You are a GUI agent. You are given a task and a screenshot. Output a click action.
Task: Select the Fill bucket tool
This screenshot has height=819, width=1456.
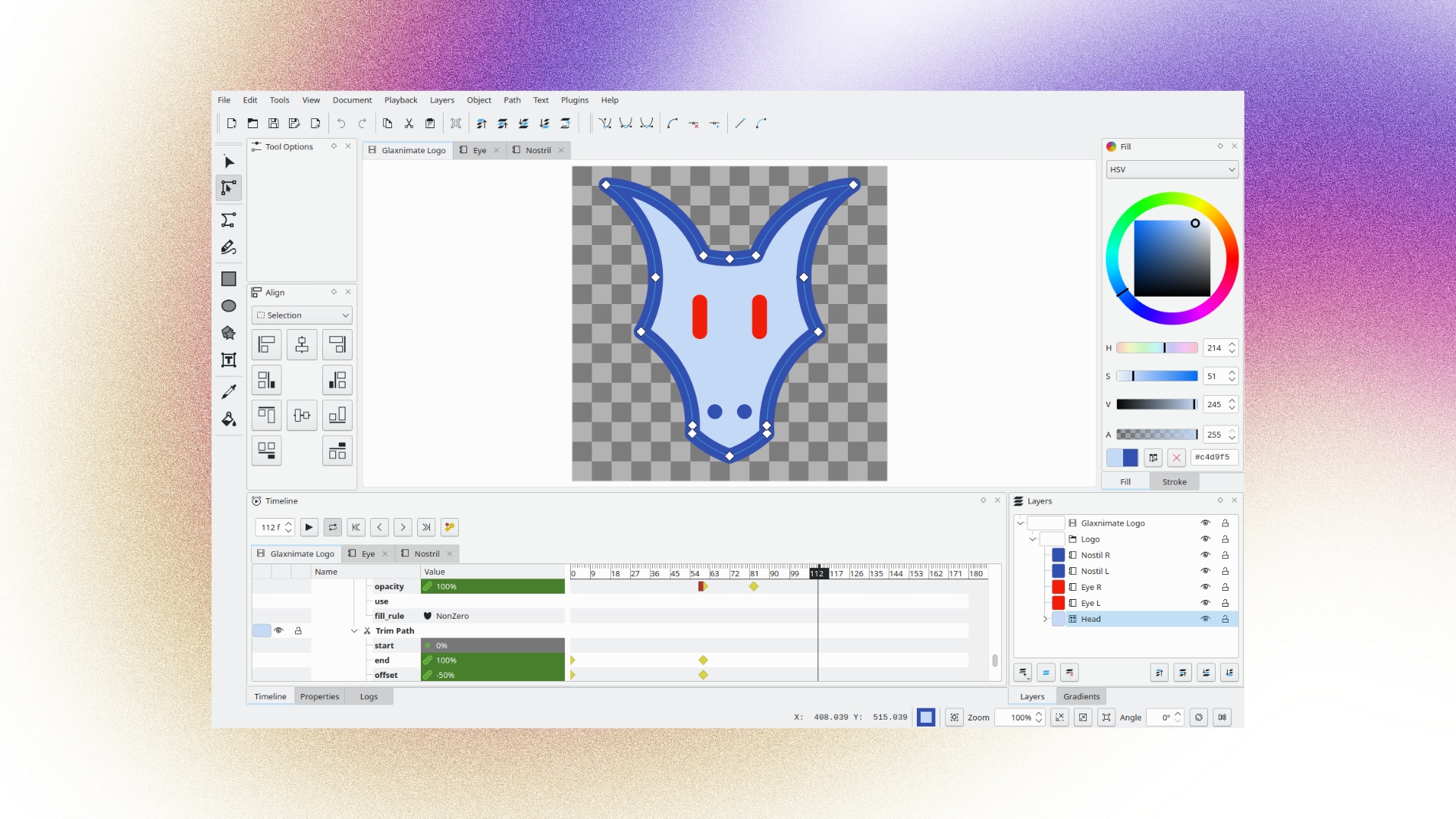[x=228, y=419]
